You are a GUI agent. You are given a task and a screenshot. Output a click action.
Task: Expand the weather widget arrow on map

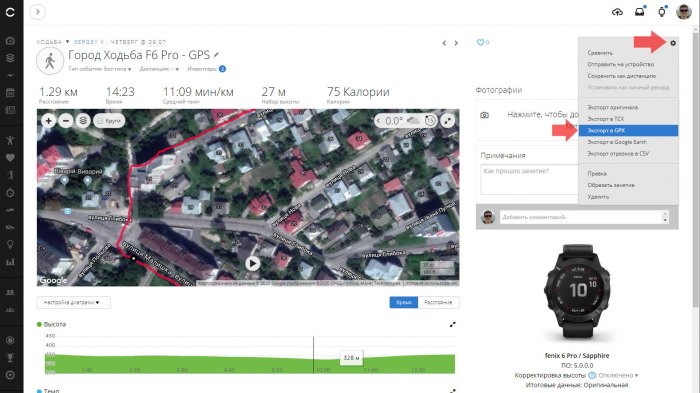pos(379,121)
